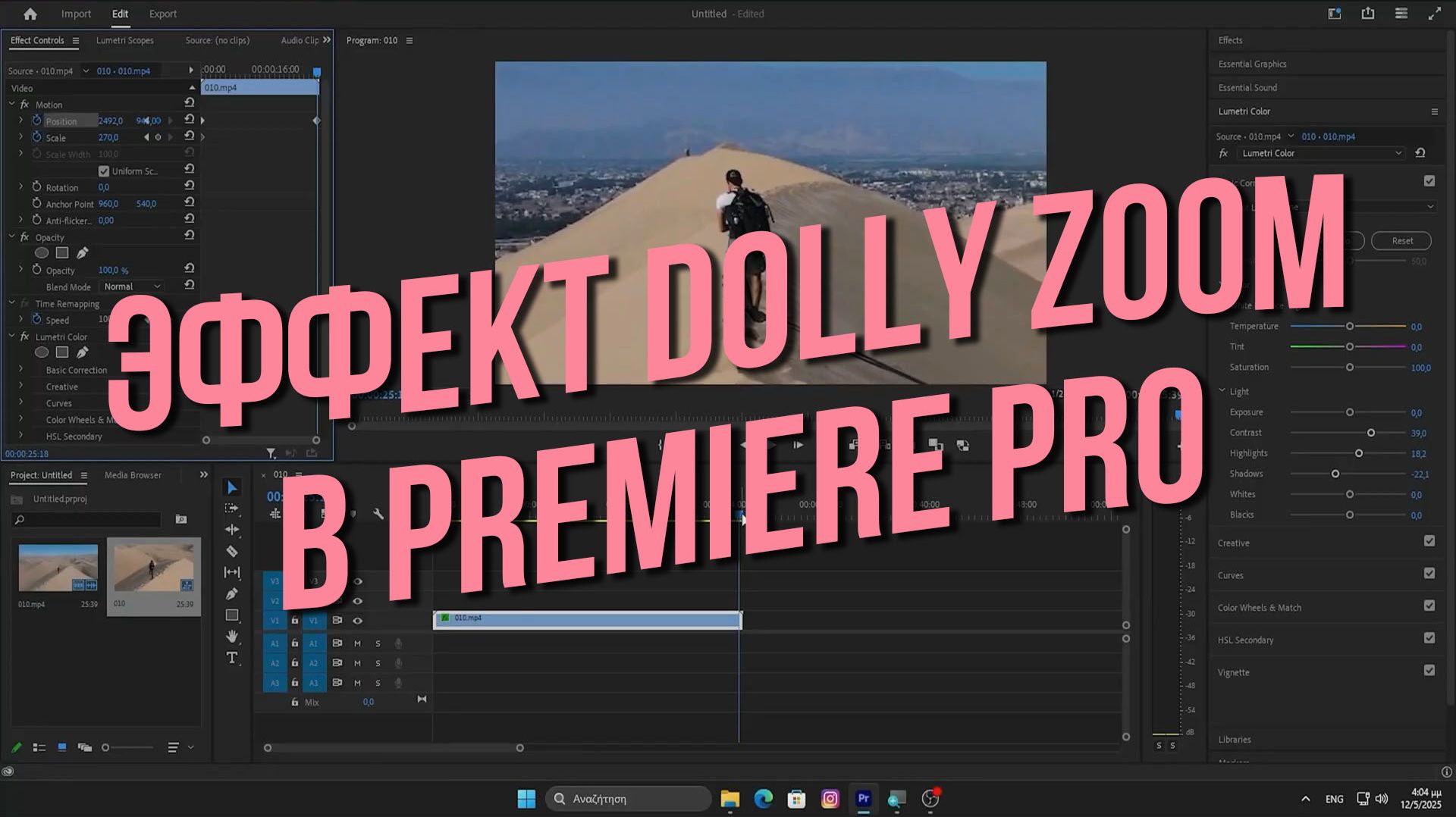The image size is (1456, 817).
Task: Select the Track Select Forward tool
Action: click(x=233, y=509)
